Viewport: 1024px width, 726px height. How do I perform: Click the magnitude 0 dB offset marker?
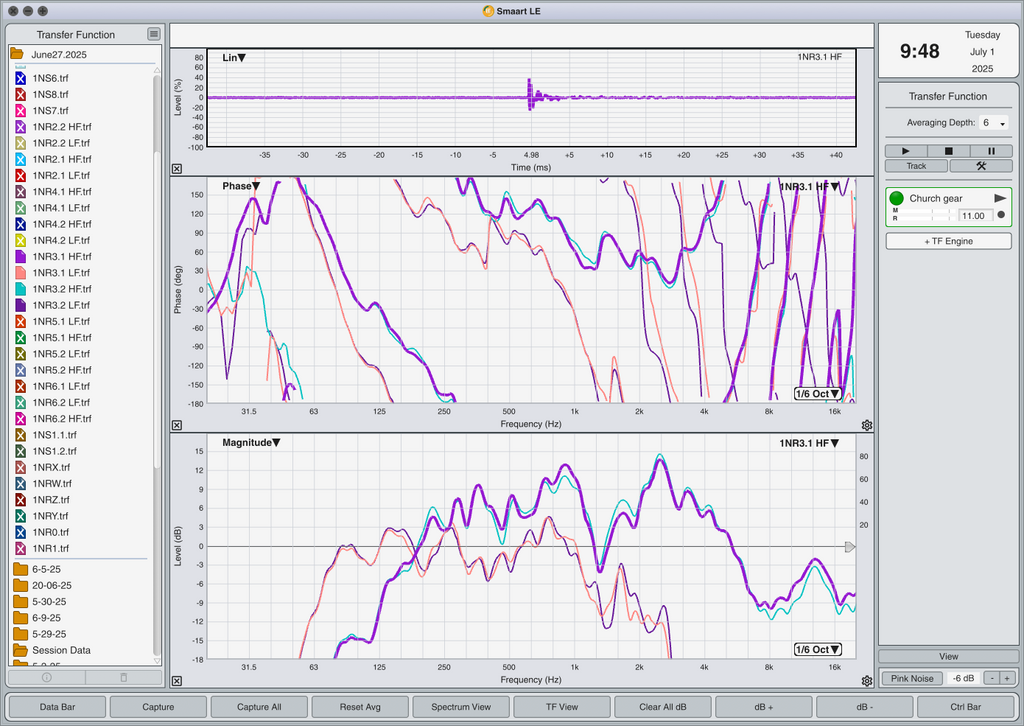coord(850,546)
